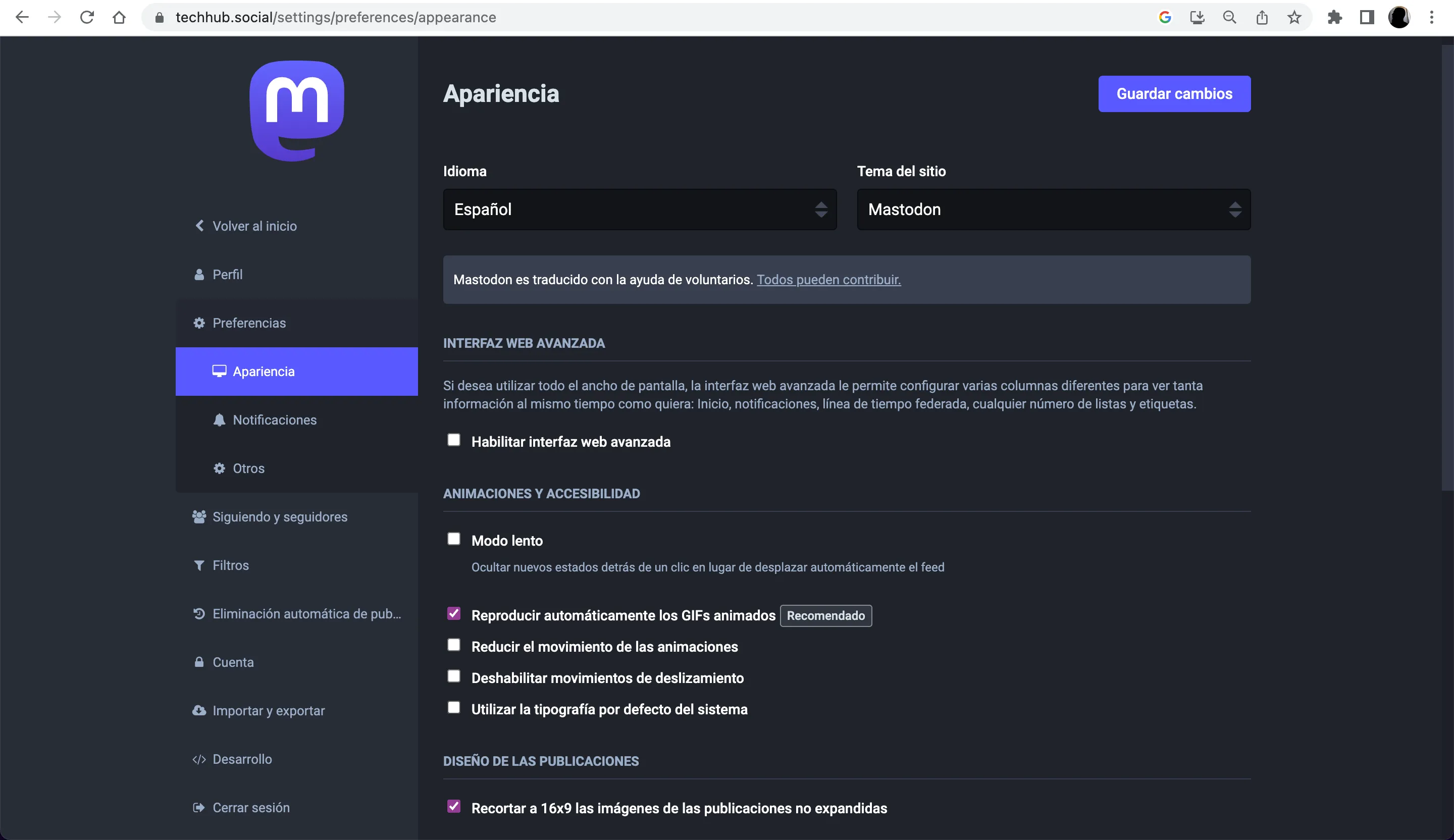The width and height of the screenshot is (1454, 840).
Task: Click the 'DISEÑO DE LAS PUBLICACIONES' section heading
Action: point(541,762)
